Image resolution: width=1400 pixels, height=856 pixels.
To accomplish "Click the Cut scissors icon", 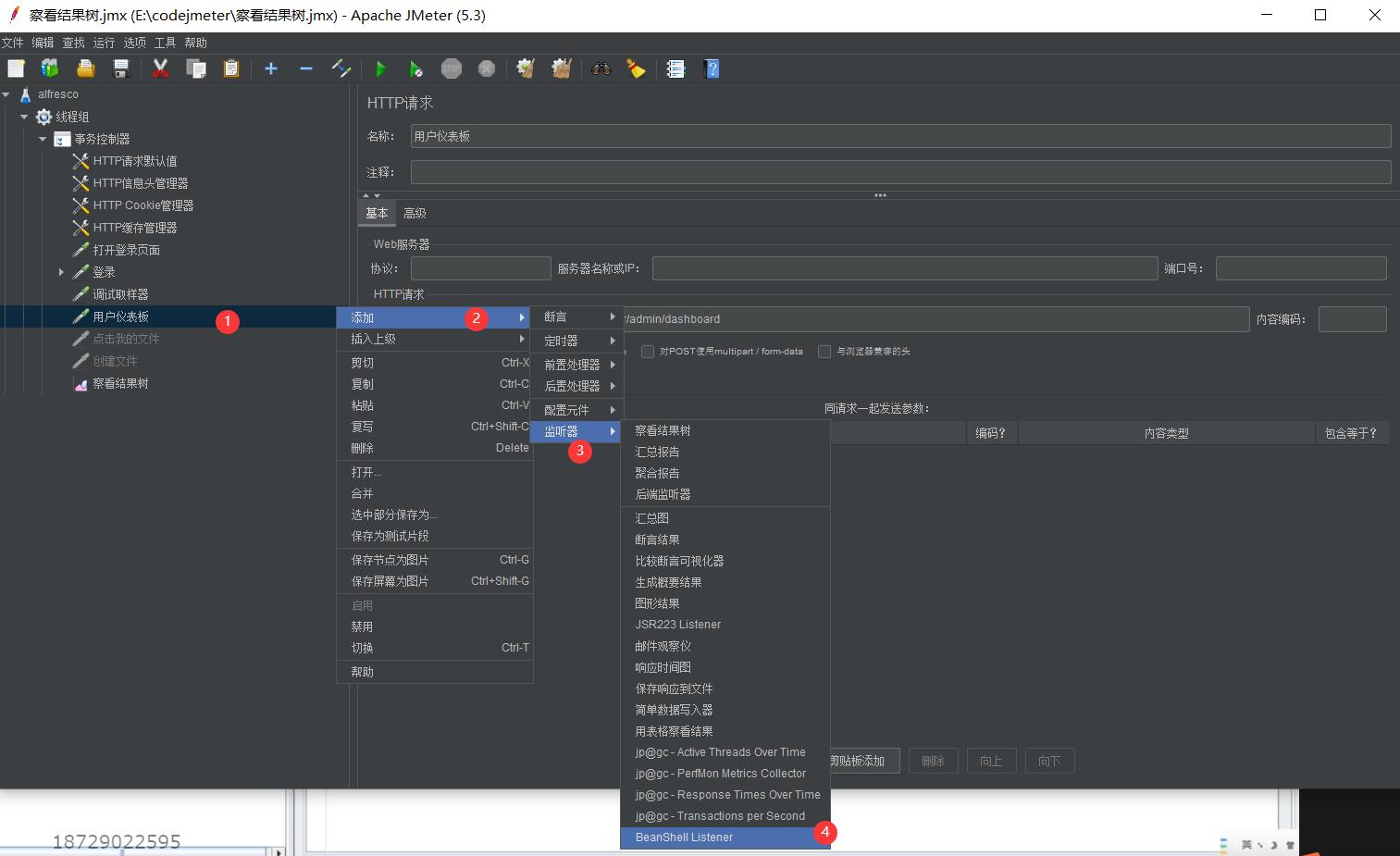I will (x=161, y=68).
